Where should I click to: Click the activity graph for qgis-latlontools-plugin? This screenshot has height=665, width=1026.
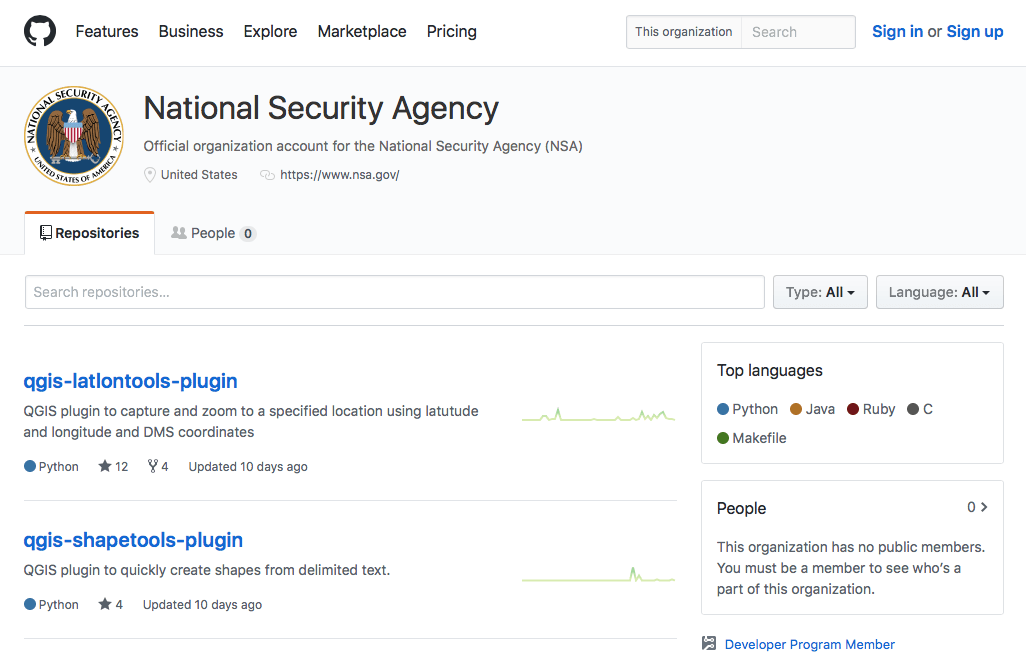(598, 415)
